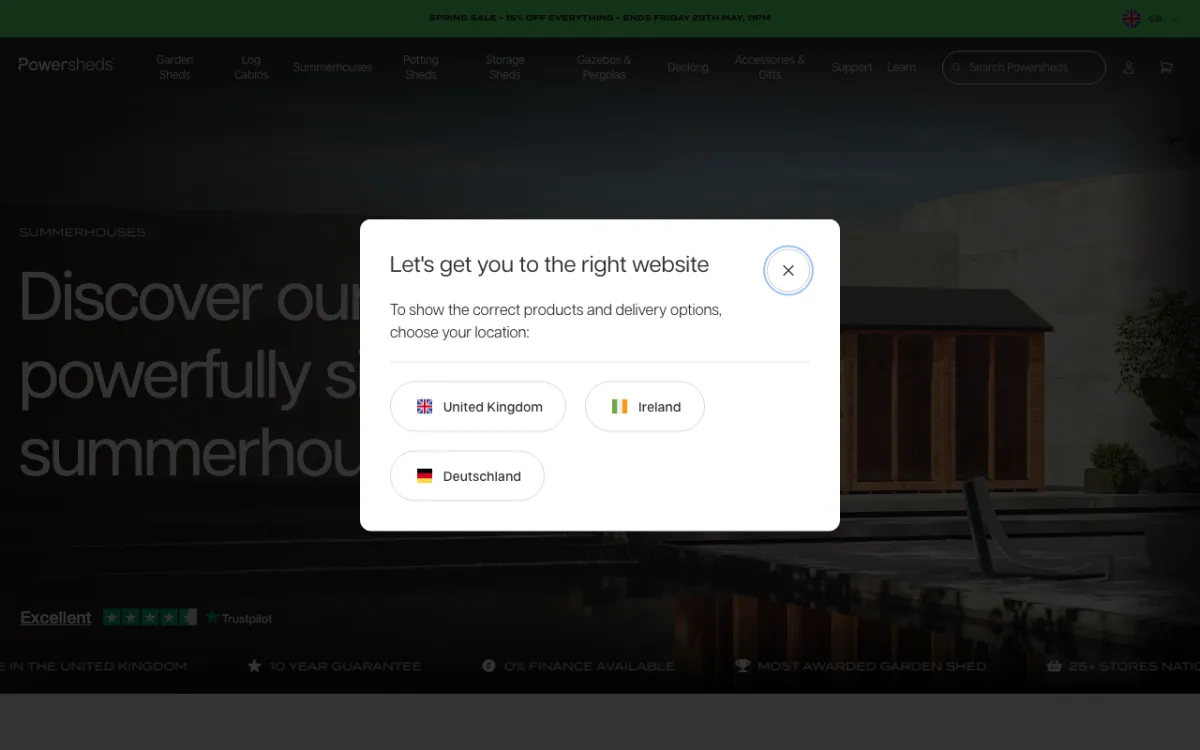Open the account profile icon
This screenshot has width=1200, height=750.
1128,67
